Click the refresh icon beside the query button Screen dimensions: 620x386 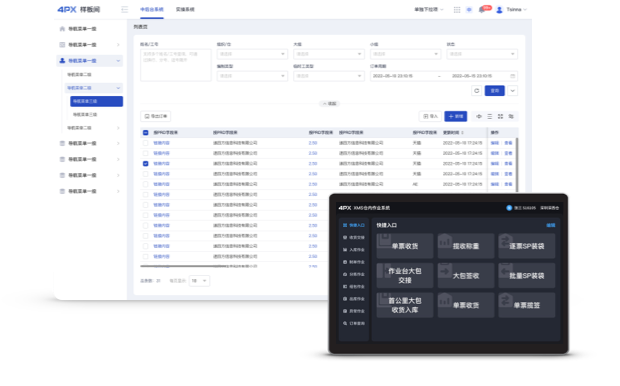coord(476,91)
